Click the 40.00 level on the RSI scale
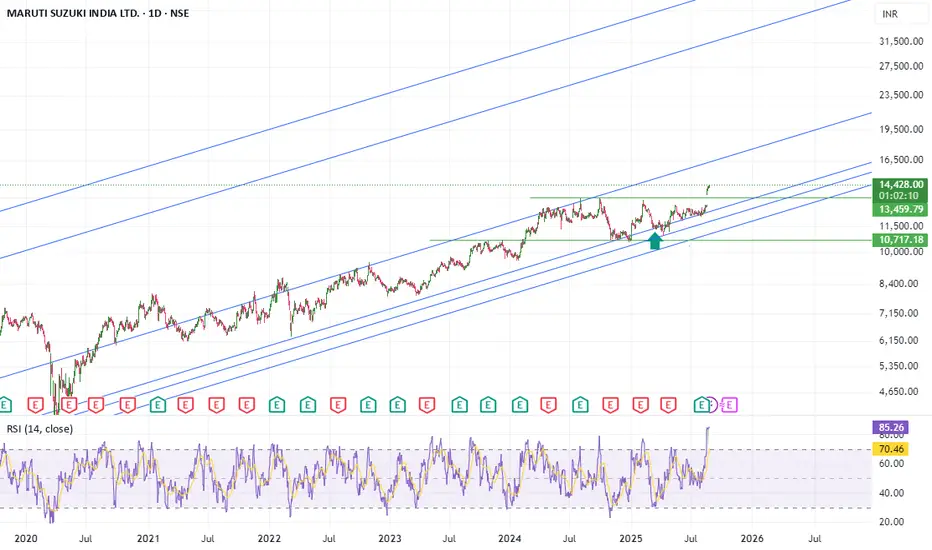This screenshot has height=550, width=932. 891,493
